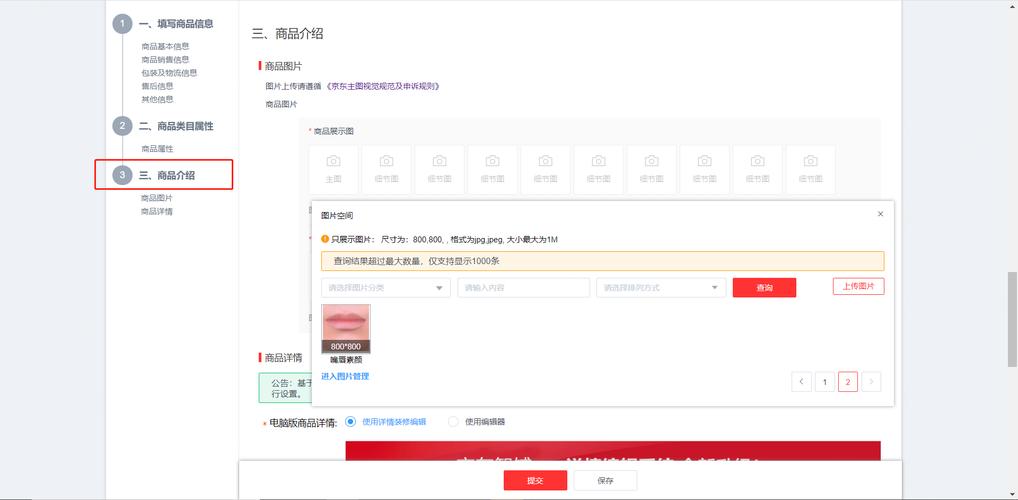Navigate to 包装及物流信息 in sidebar

point(169,73)
